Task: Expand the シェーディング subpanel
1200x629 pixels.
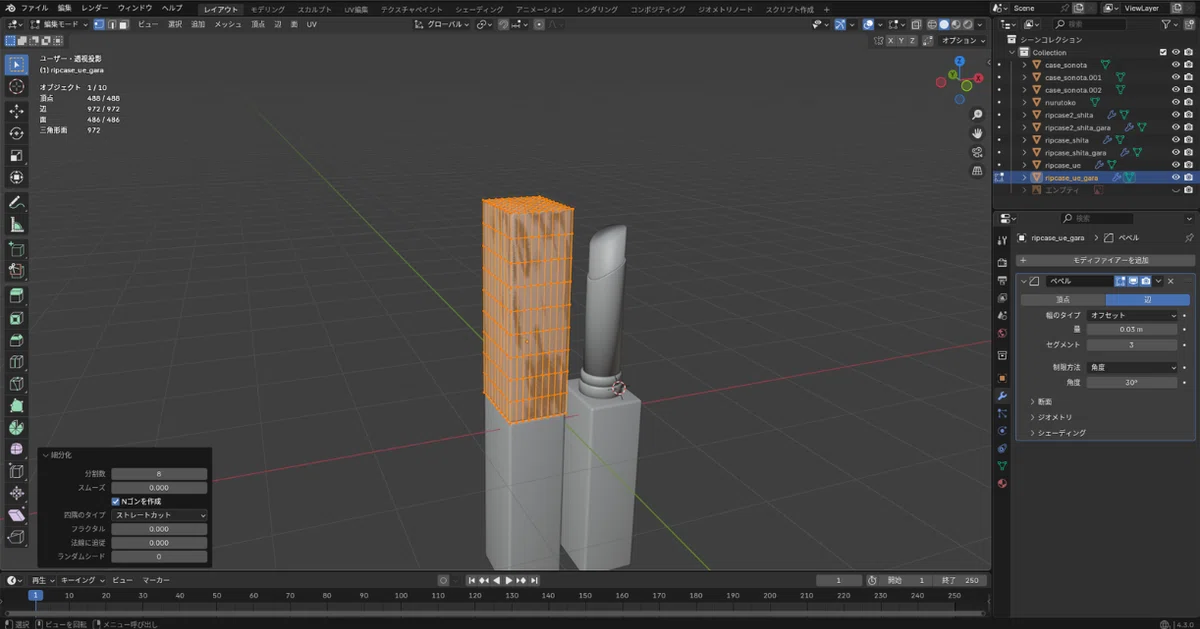Action: pos(1057,433)
